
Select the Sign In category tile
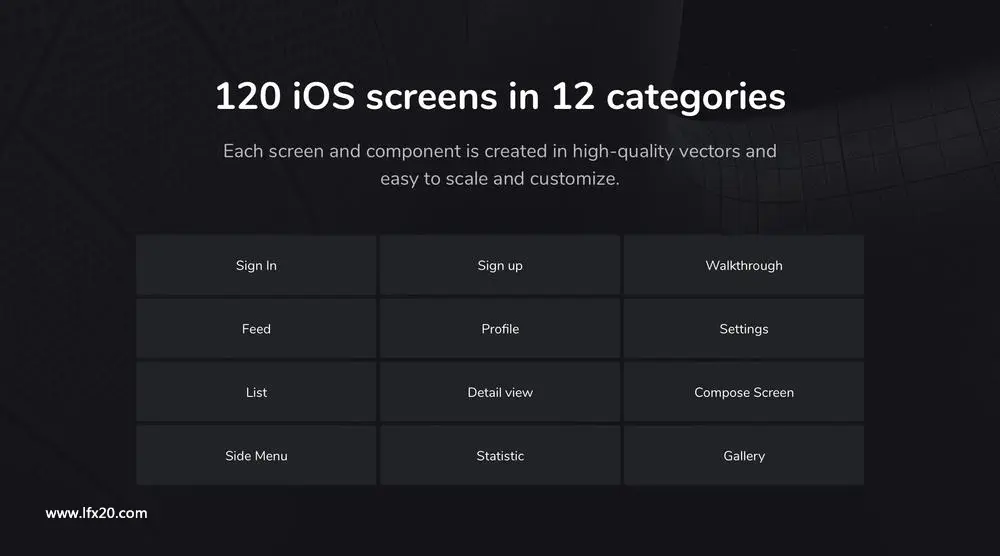point(256,265)
